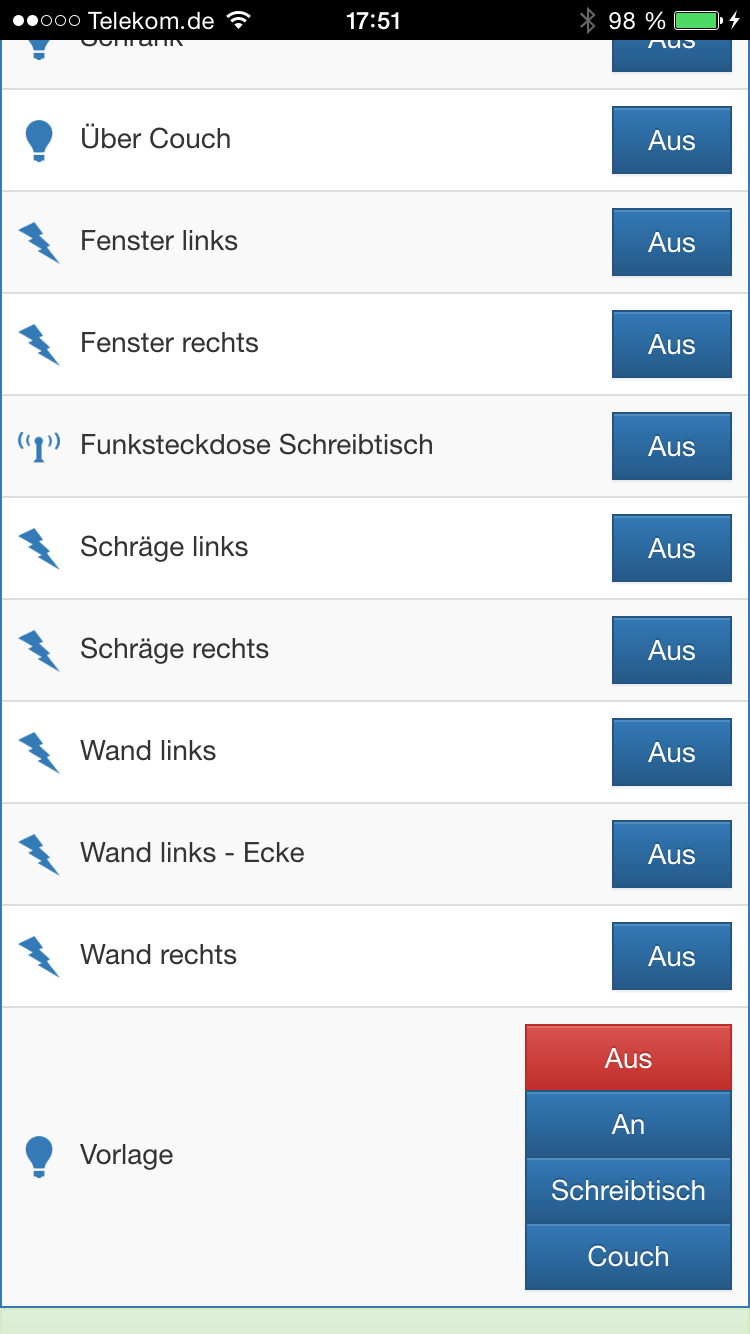This screenshot has width=750, height=1334.
Task: Tap the antenna icon for Funksteckdose Schreibtisch
Action: 39,446
